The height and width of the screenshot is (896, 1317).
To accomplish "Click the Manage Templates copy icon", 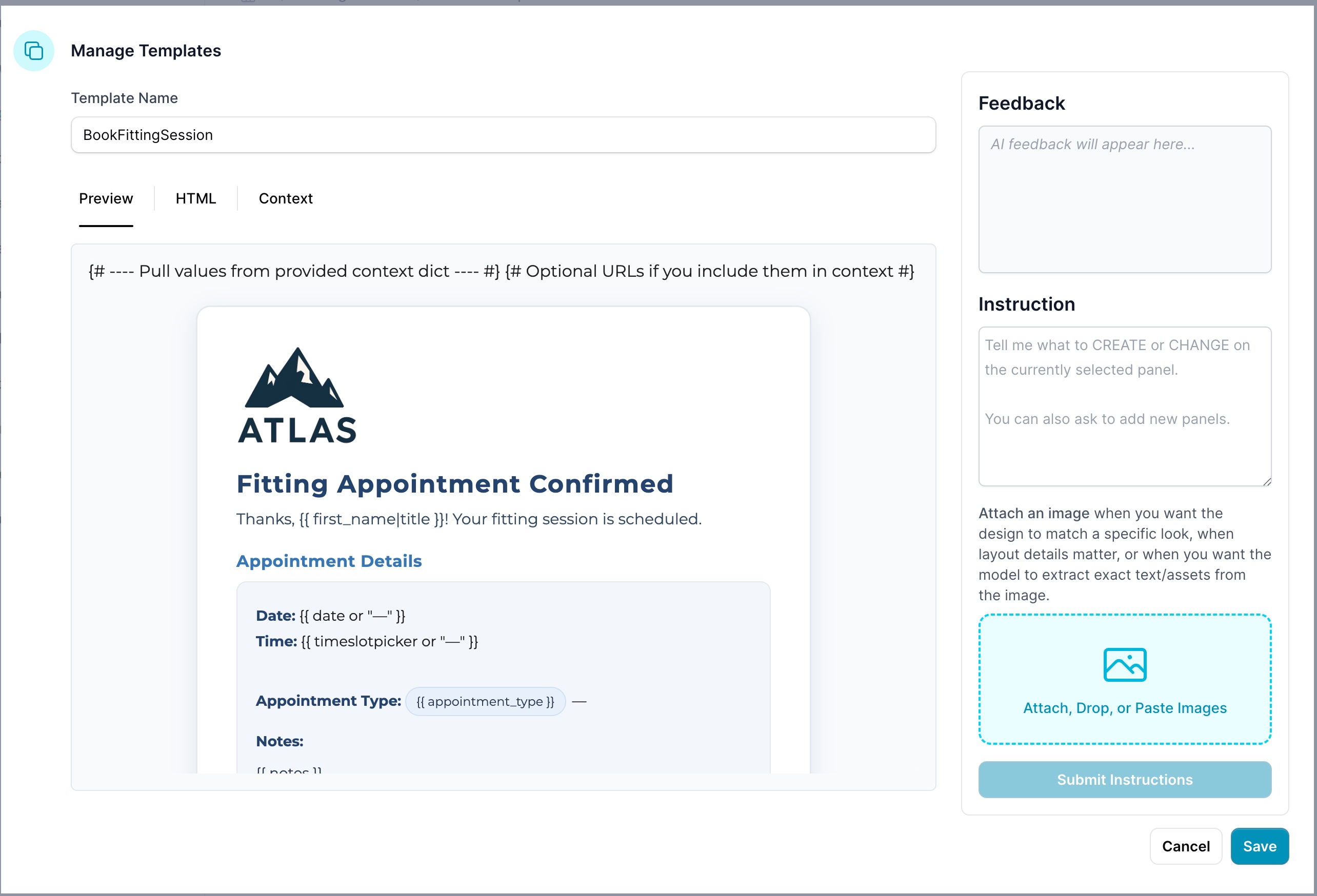I will (x=33, y=51).
